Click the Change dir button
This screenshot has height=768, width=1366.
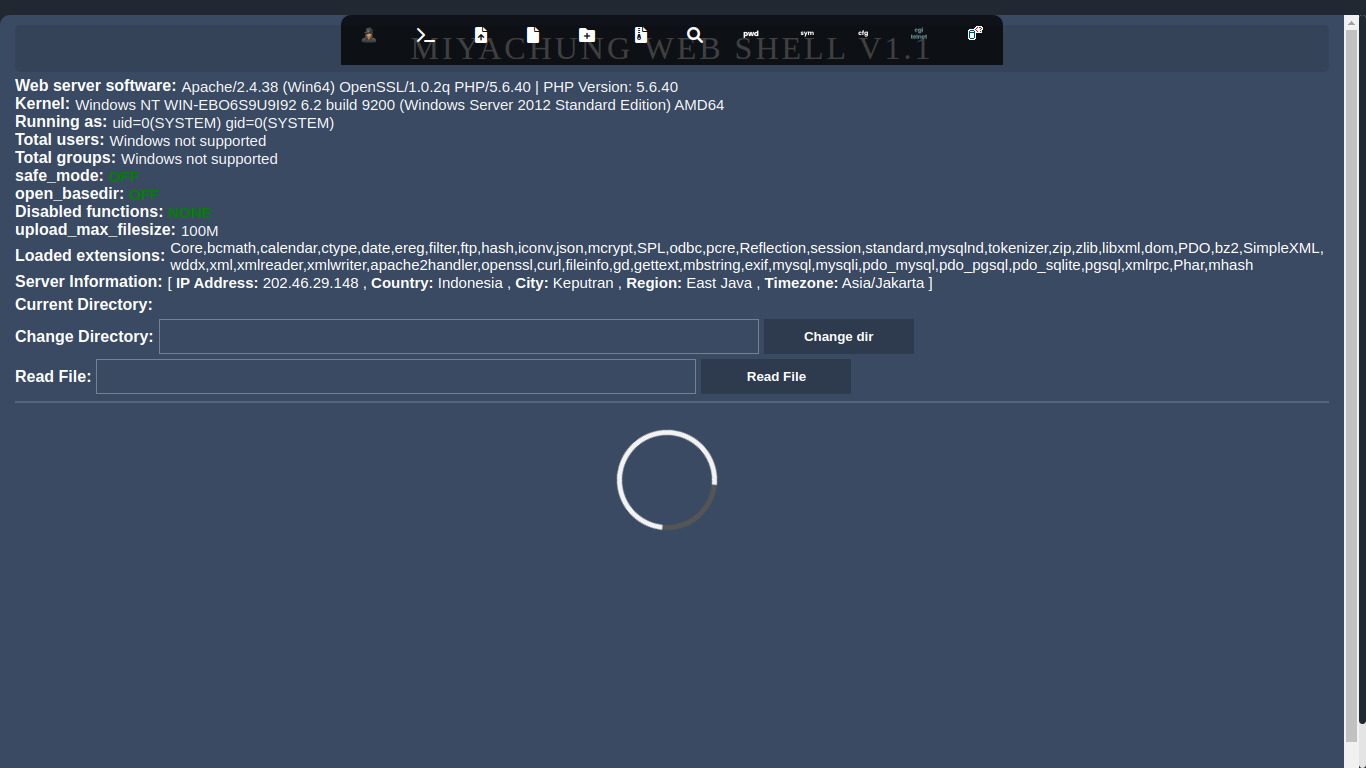coord(839,337)
